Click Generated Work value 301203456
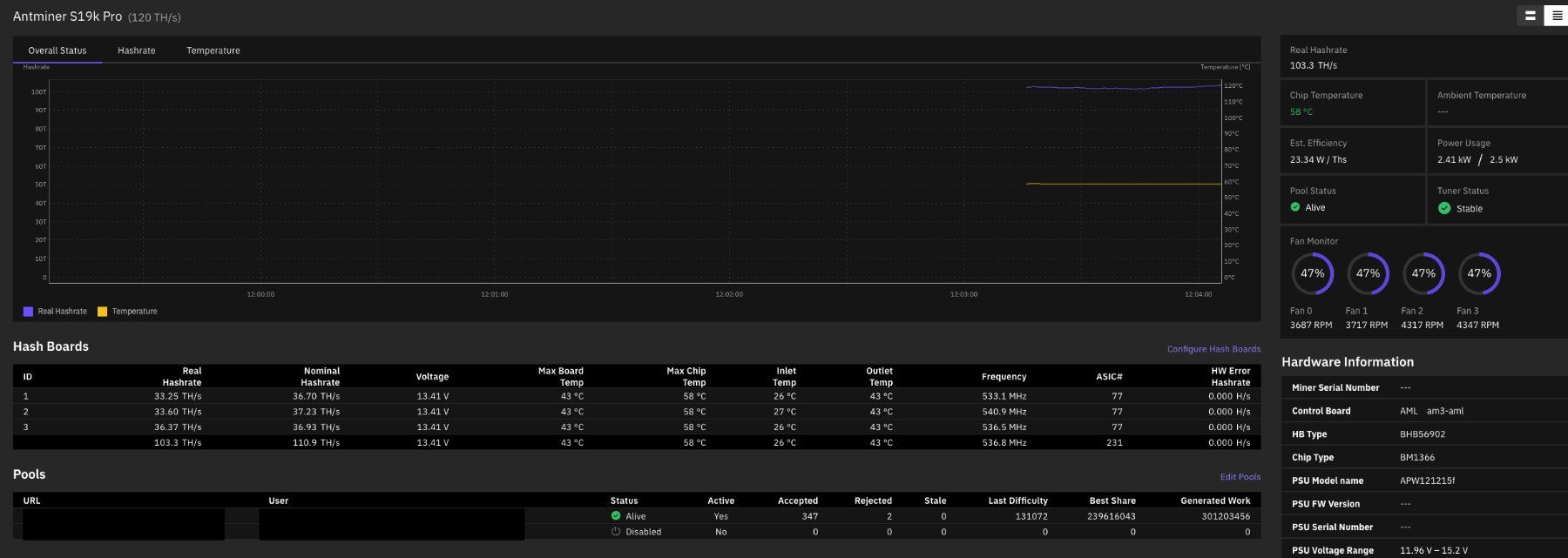The width and height of the screenshot is (1568, 558). pyautogui.click(x=1226, y=516)
